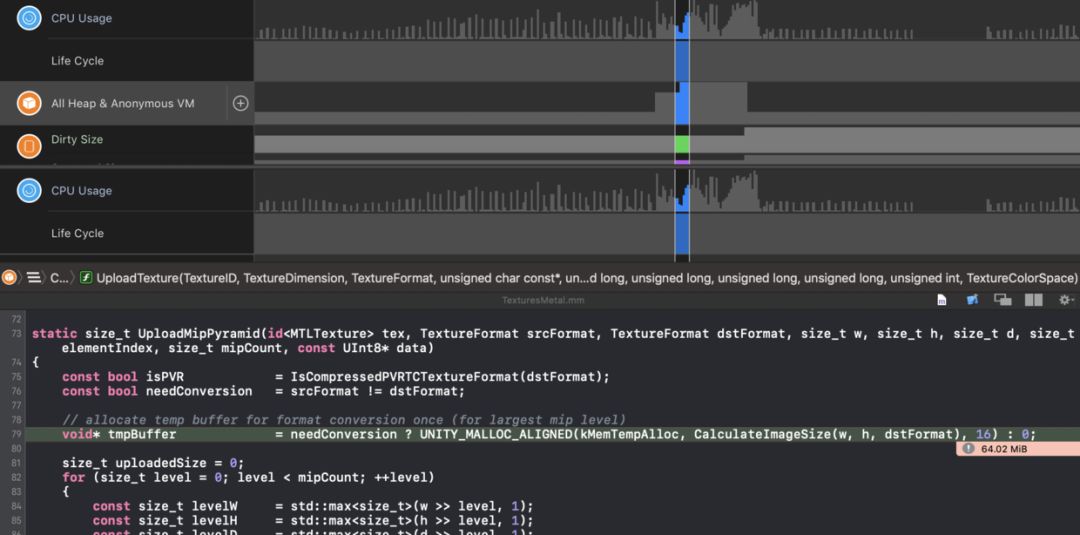Click the Dirty Size VM tracker icon
The width and height of the screenshot is (1080, 535).
(29, 146)
